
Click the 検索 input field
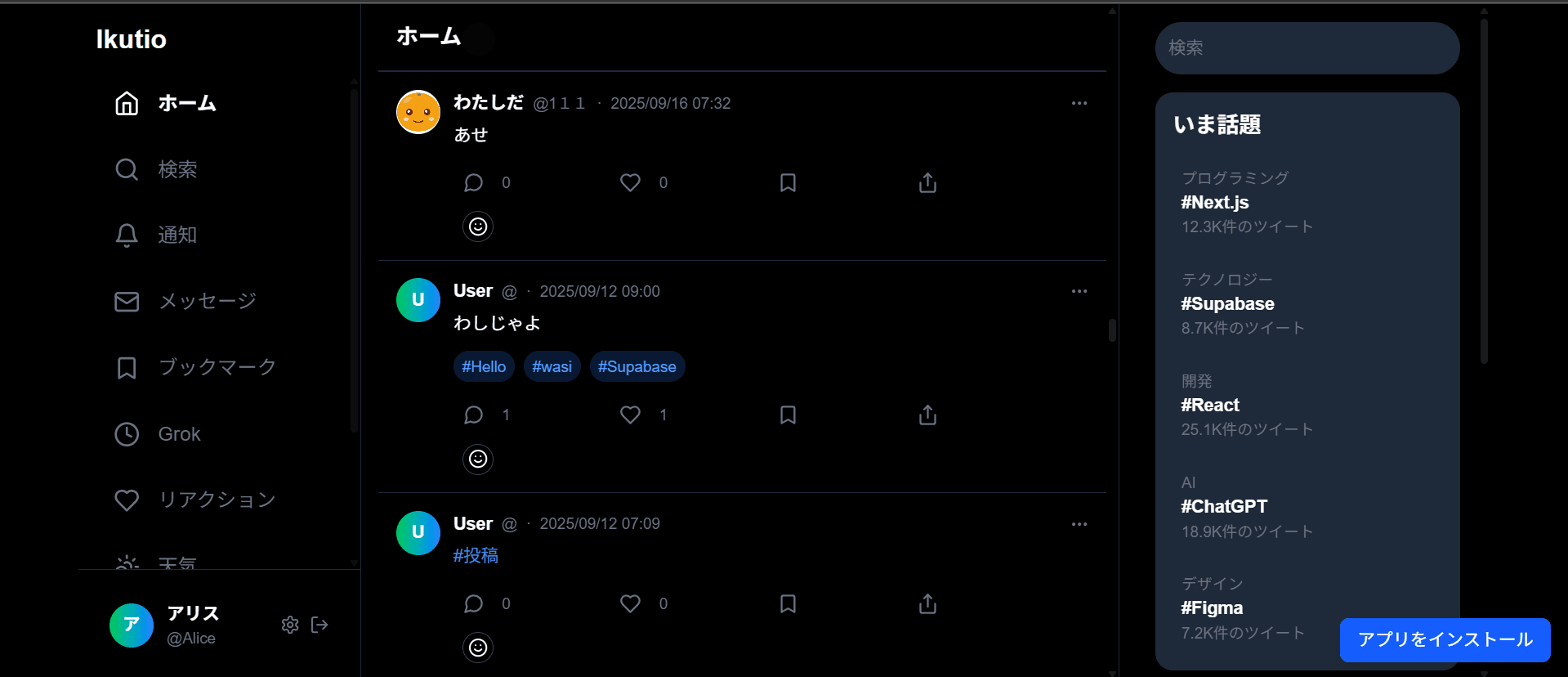click(1307, 48)
